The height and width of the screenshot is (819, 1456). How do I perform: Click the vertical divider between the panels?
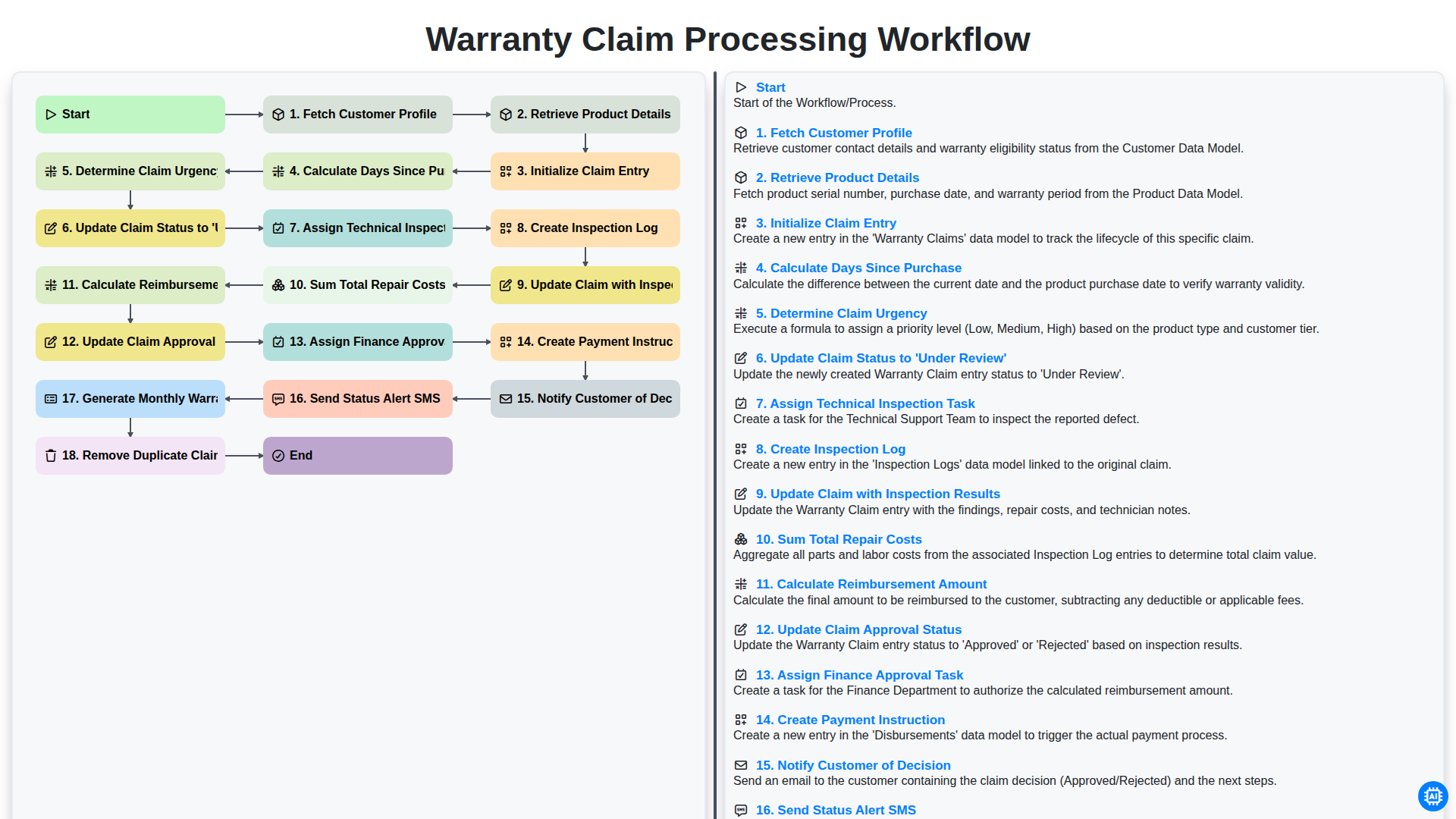click(715, 446)
